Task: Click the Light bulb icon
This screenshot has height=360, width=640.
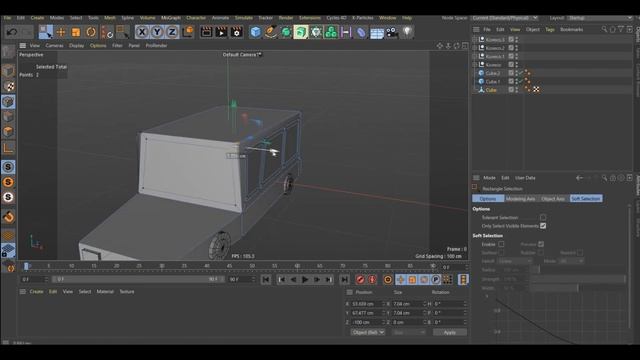Action: (407, 32)
